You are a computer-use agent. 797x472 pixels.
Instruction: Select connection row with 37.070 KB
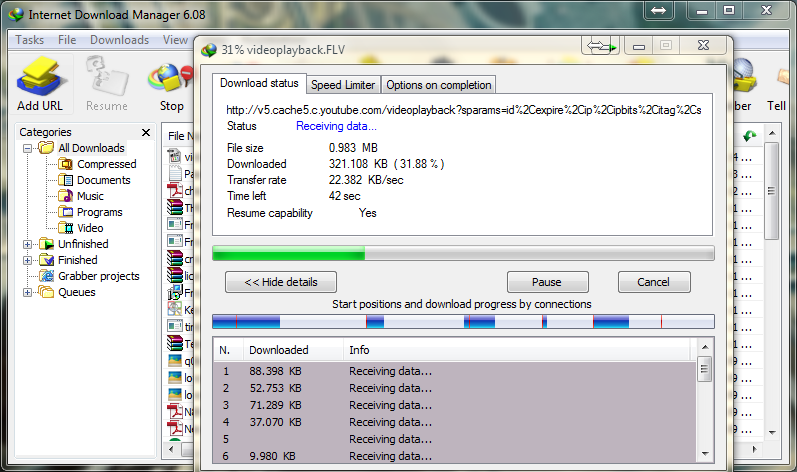(454, 422)
